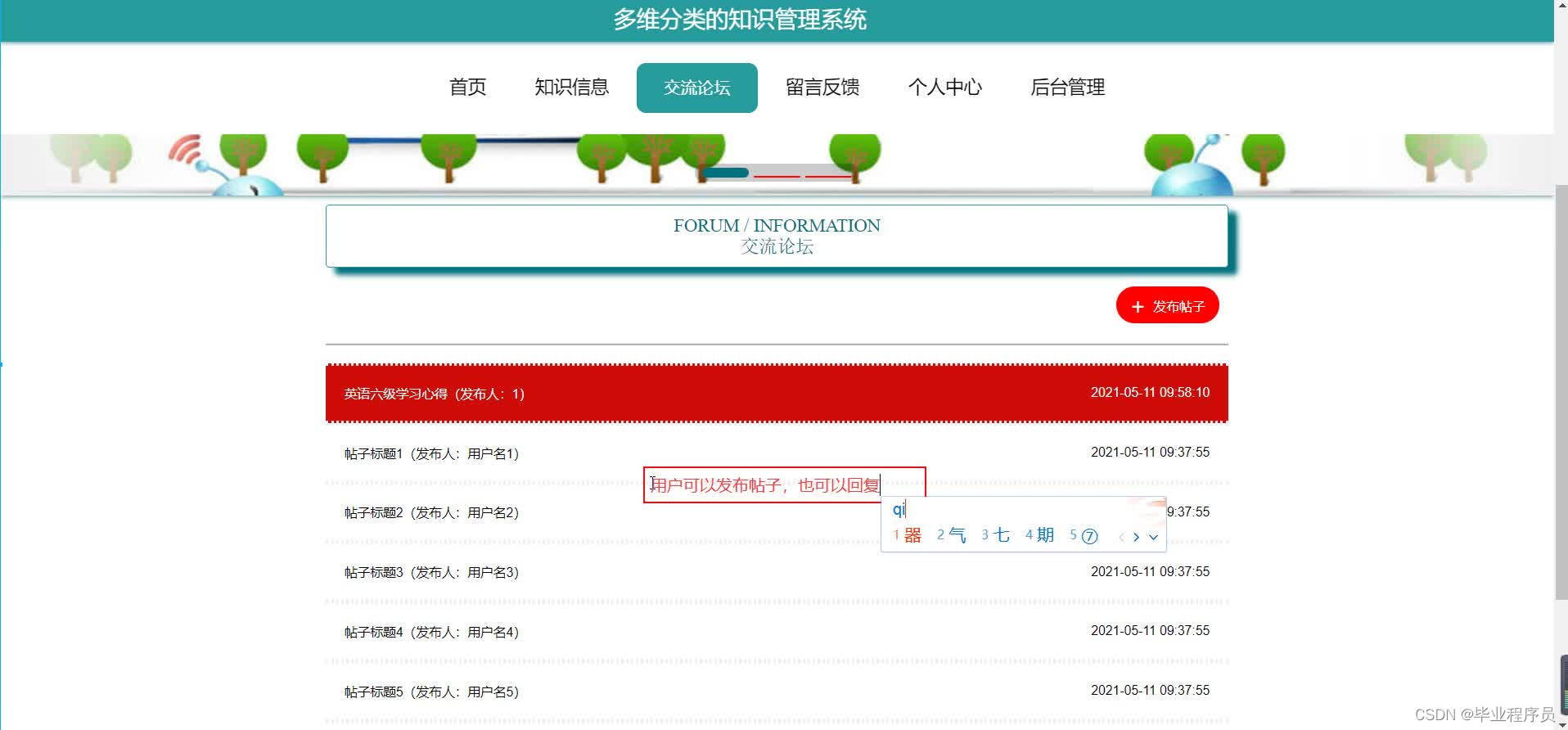Choose IME candidate 2 气
The height and width of the screenshot is (730, 1568).
952,535
